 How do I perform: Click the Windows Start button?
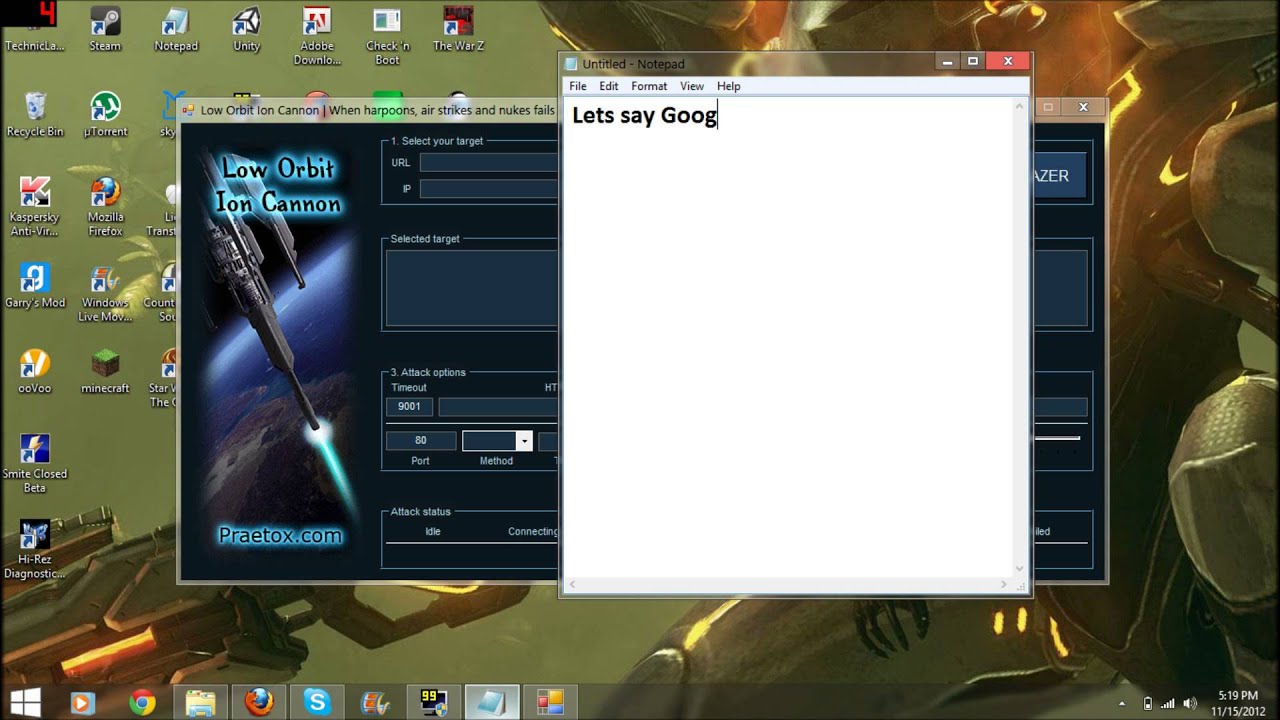25,702
